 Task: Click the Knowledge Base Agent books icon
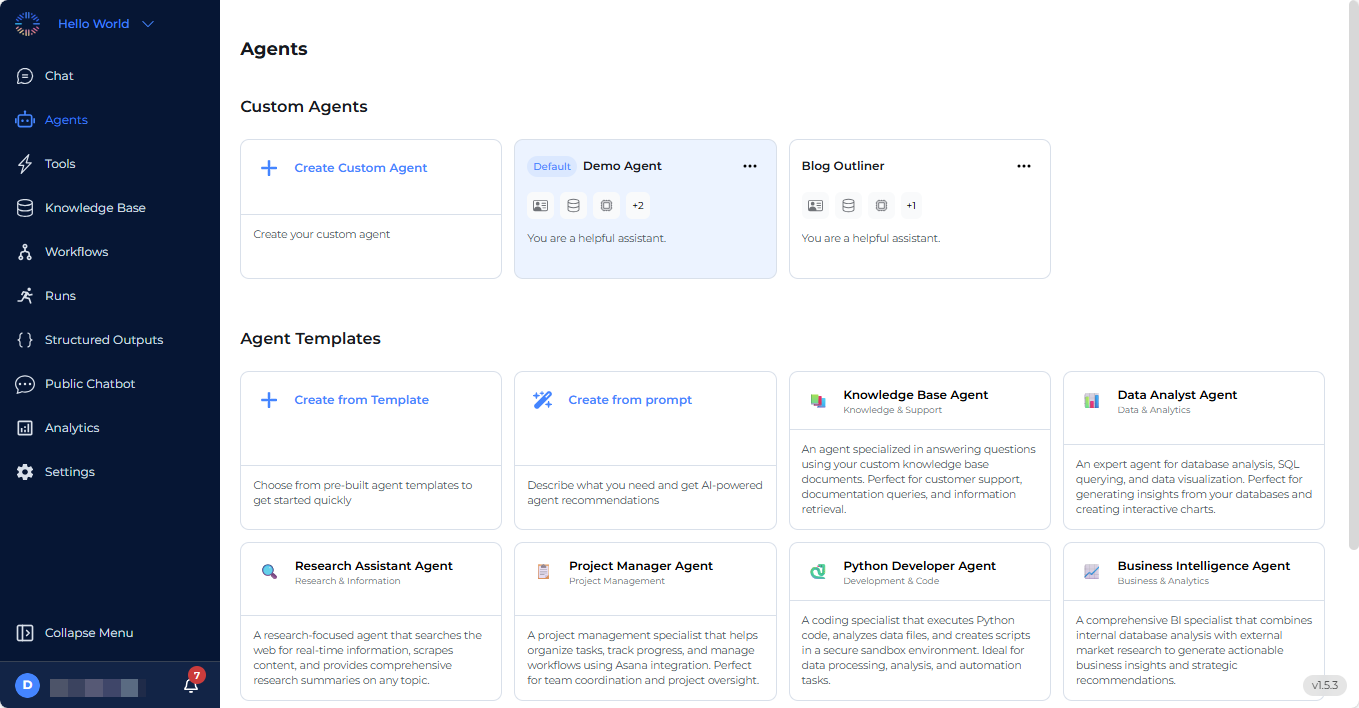click(818, 401)
